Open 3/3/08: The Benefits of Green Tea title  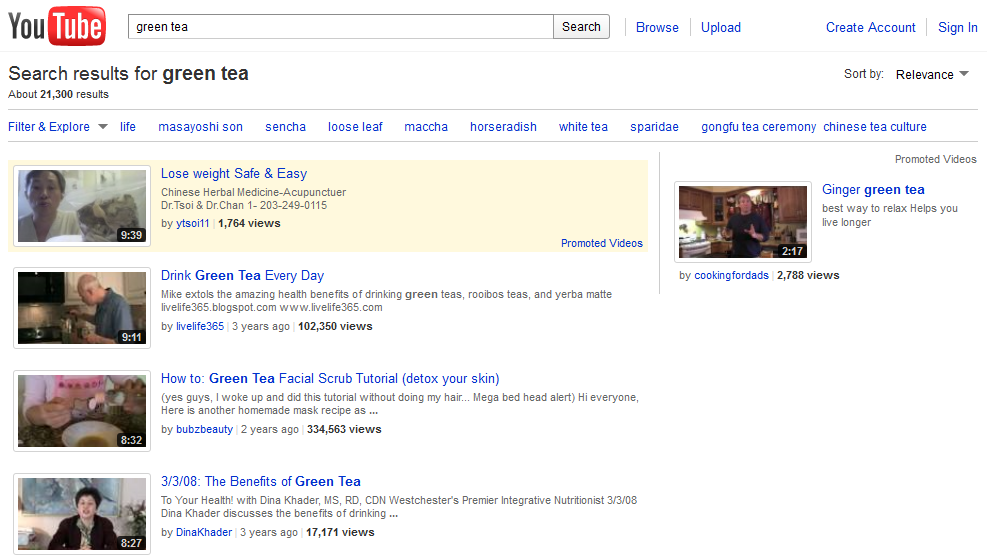(261, 482)
